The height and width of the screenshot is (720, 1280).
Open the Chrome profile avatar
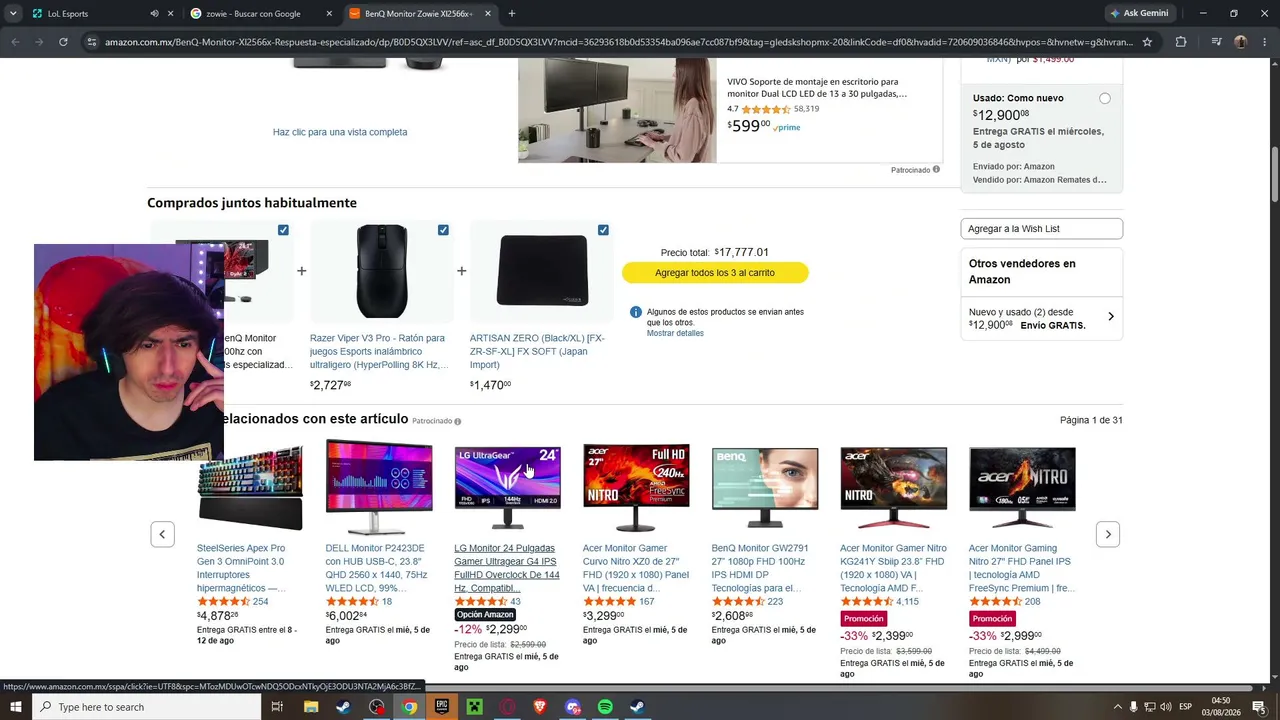tap(1241, 42)
